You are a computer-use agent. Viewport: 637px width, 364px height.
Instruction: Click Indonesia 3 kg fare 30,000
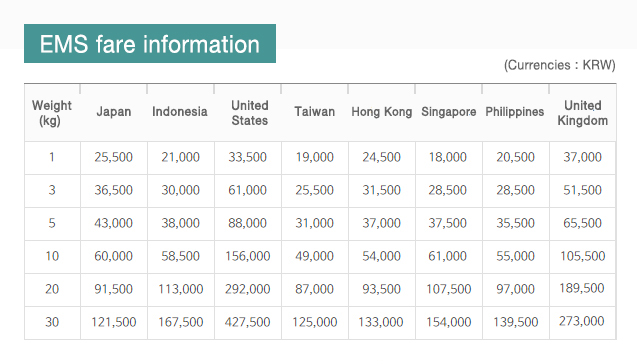[180, 190]
